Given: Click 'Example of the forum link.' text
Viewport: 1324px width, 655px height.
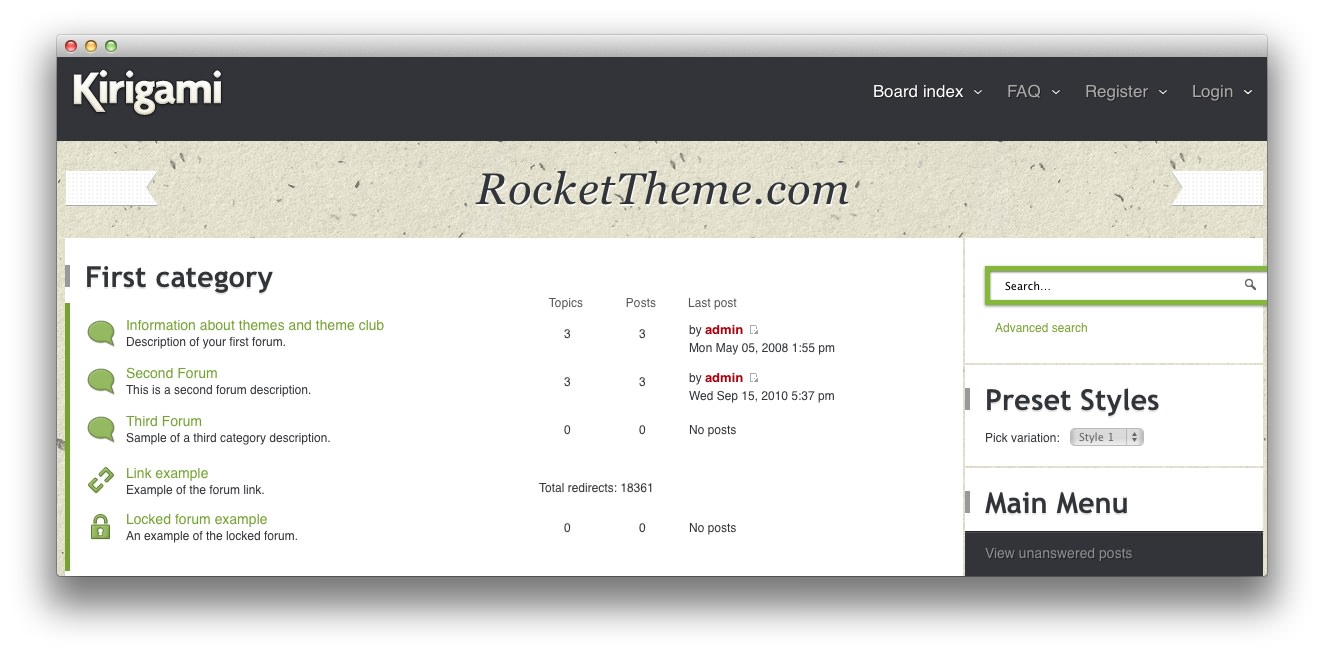Looking at the screenshot, I should click(x=195, y=490).
